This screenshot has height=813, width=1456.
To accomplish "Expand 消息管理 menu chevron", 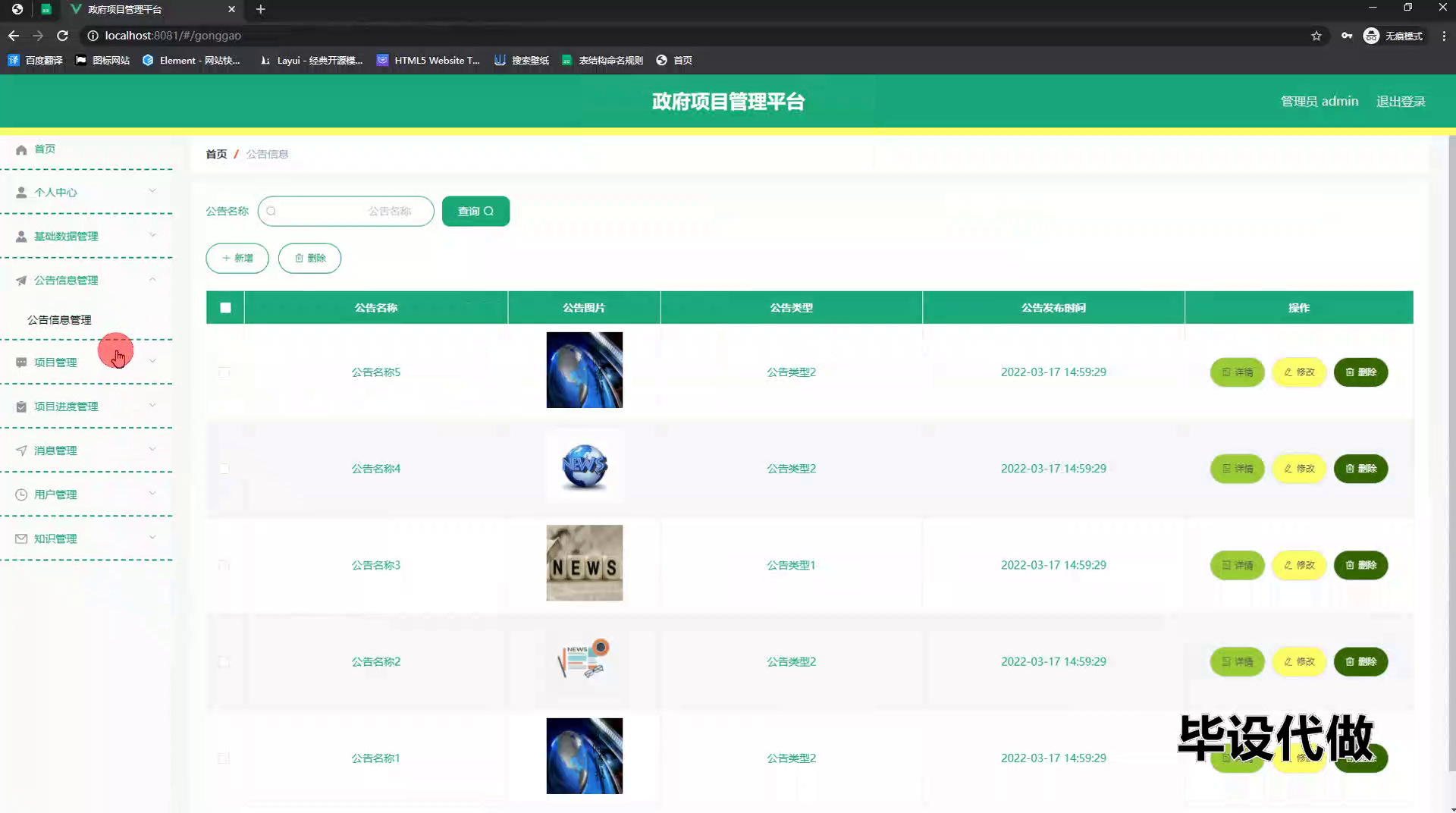I will pyautogui.click(x=152, y=449).
